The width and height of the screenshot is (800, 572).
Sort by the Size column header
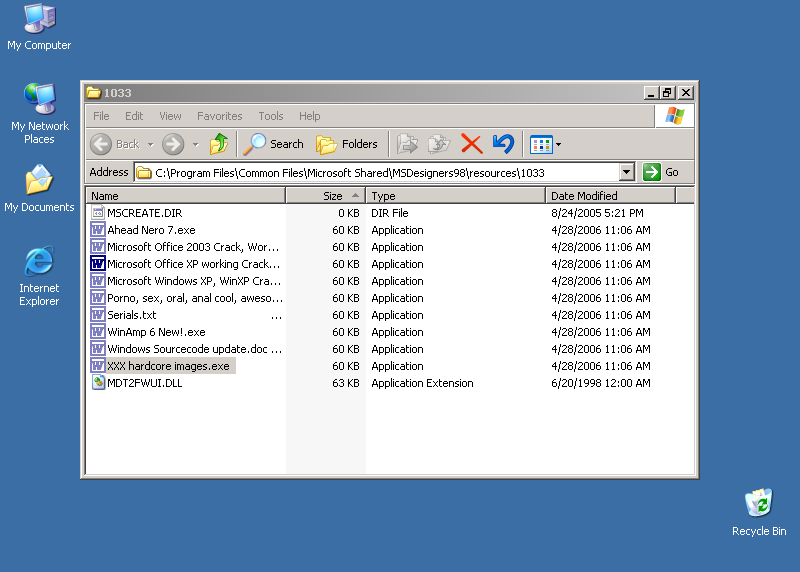(326, 196)
